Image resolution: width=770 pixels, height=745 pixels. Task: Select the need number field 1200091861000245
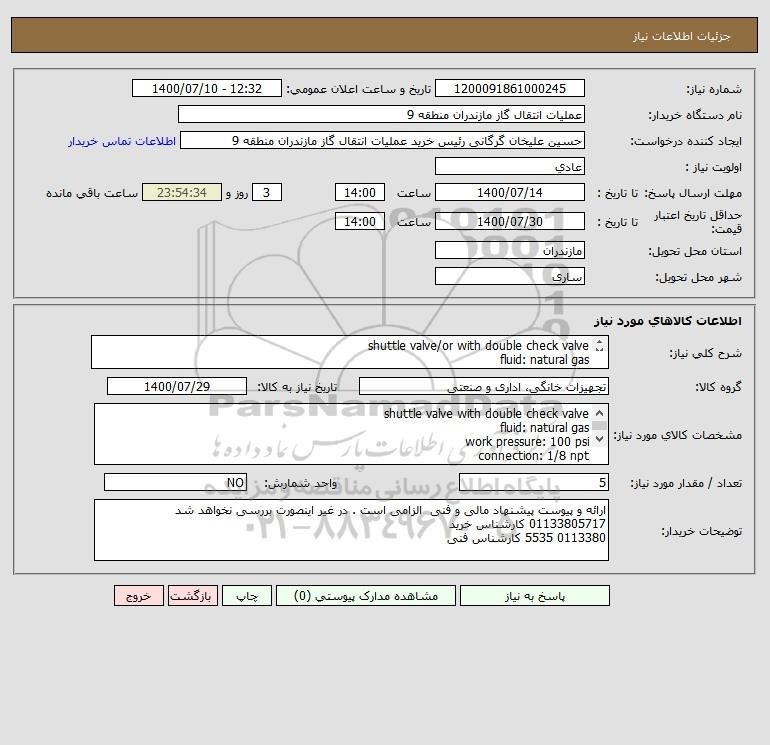coord(510,88)
